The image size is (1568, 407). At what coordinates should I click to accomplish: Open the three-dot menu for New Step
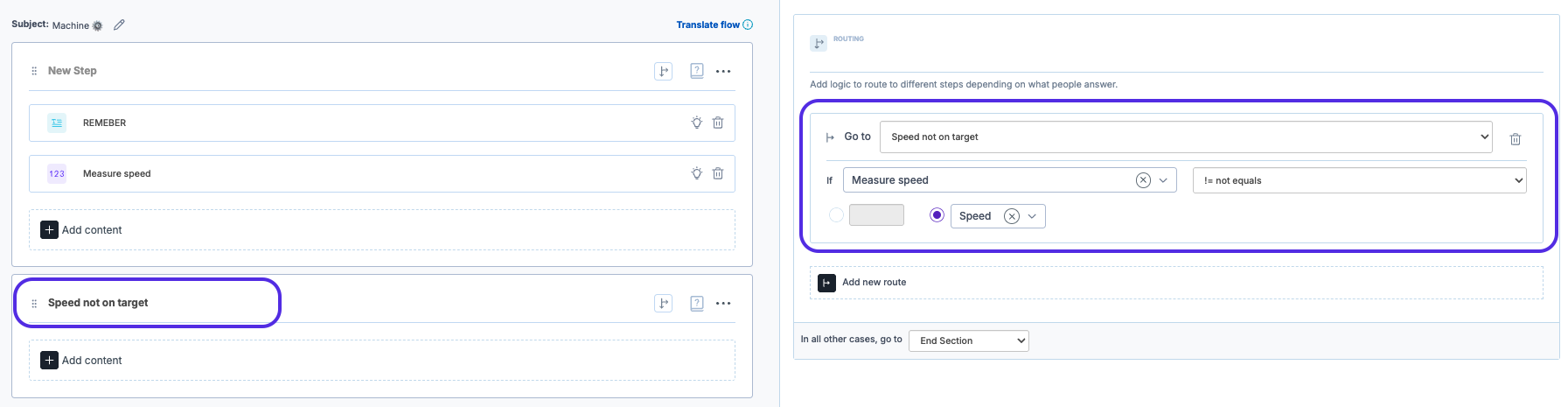coord(723,71)
